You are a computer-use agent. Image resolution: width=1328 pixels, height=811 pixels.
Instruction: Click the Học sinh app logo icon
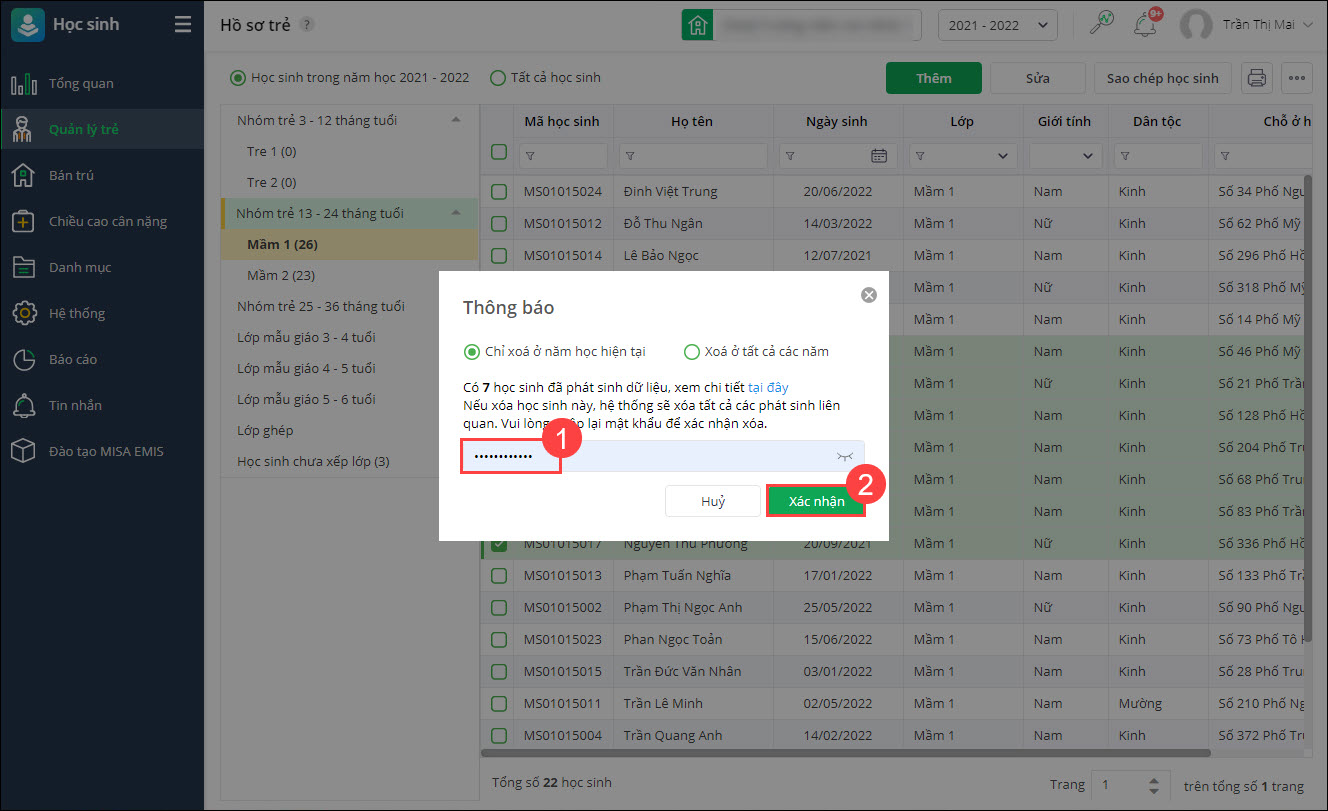point(26,25)
